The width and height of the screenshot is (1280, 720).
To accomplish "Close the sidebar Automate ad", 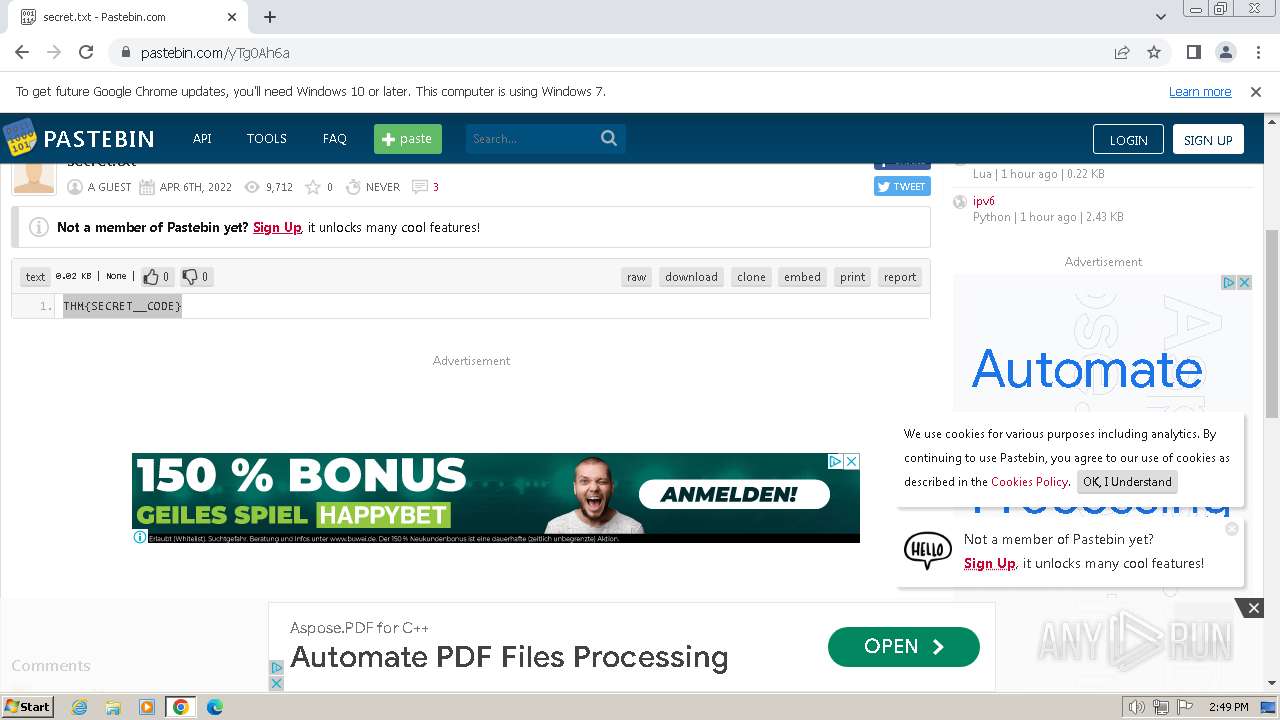I will [1245, 283].
